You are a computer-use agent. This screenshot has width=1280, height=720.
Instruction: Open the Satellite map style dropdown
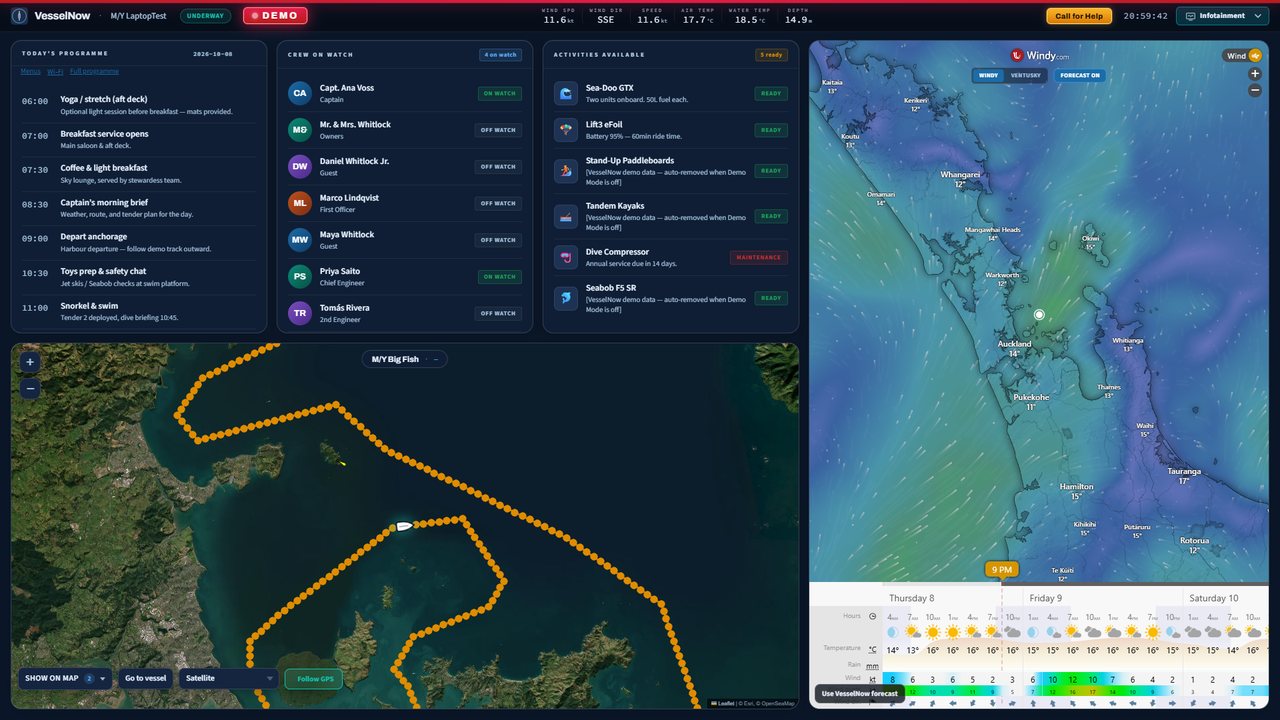coord(228,678)
